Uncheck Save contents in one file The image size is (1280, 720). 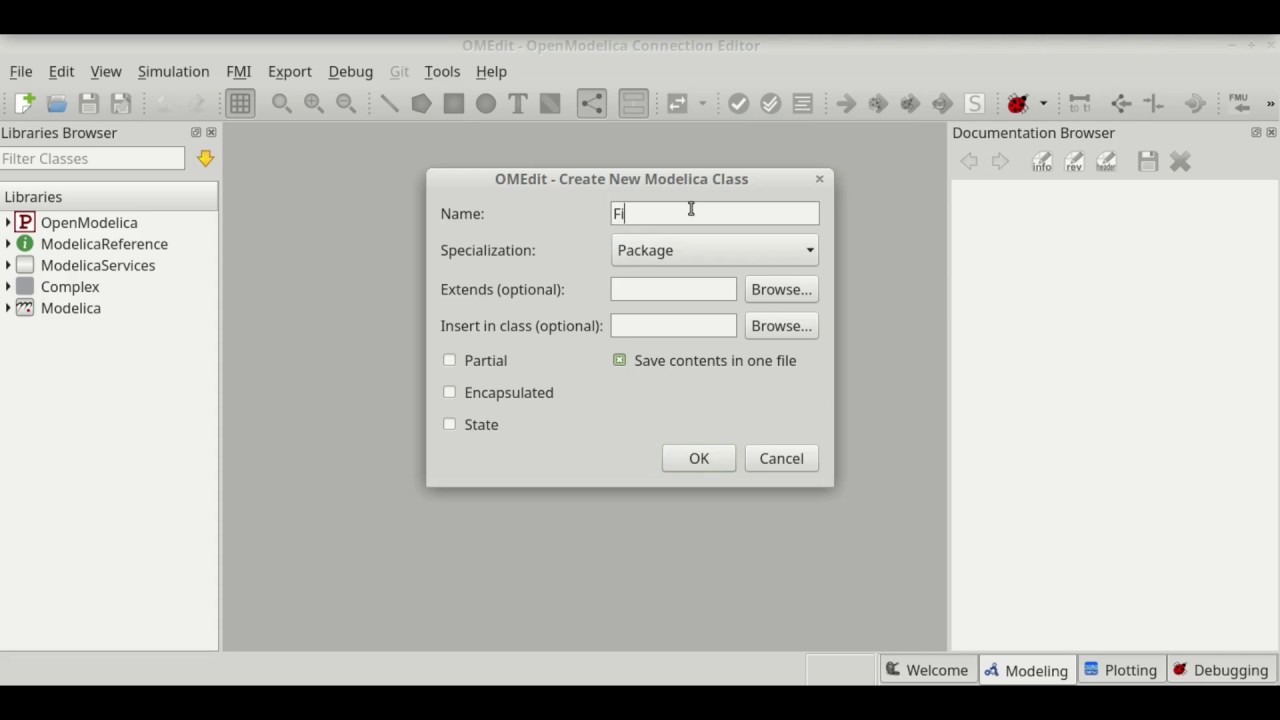click(619, 360)
